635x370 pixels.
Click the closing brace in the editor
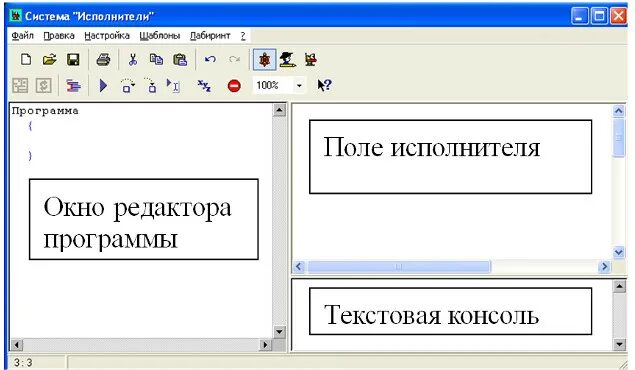[x=30, y=156]
